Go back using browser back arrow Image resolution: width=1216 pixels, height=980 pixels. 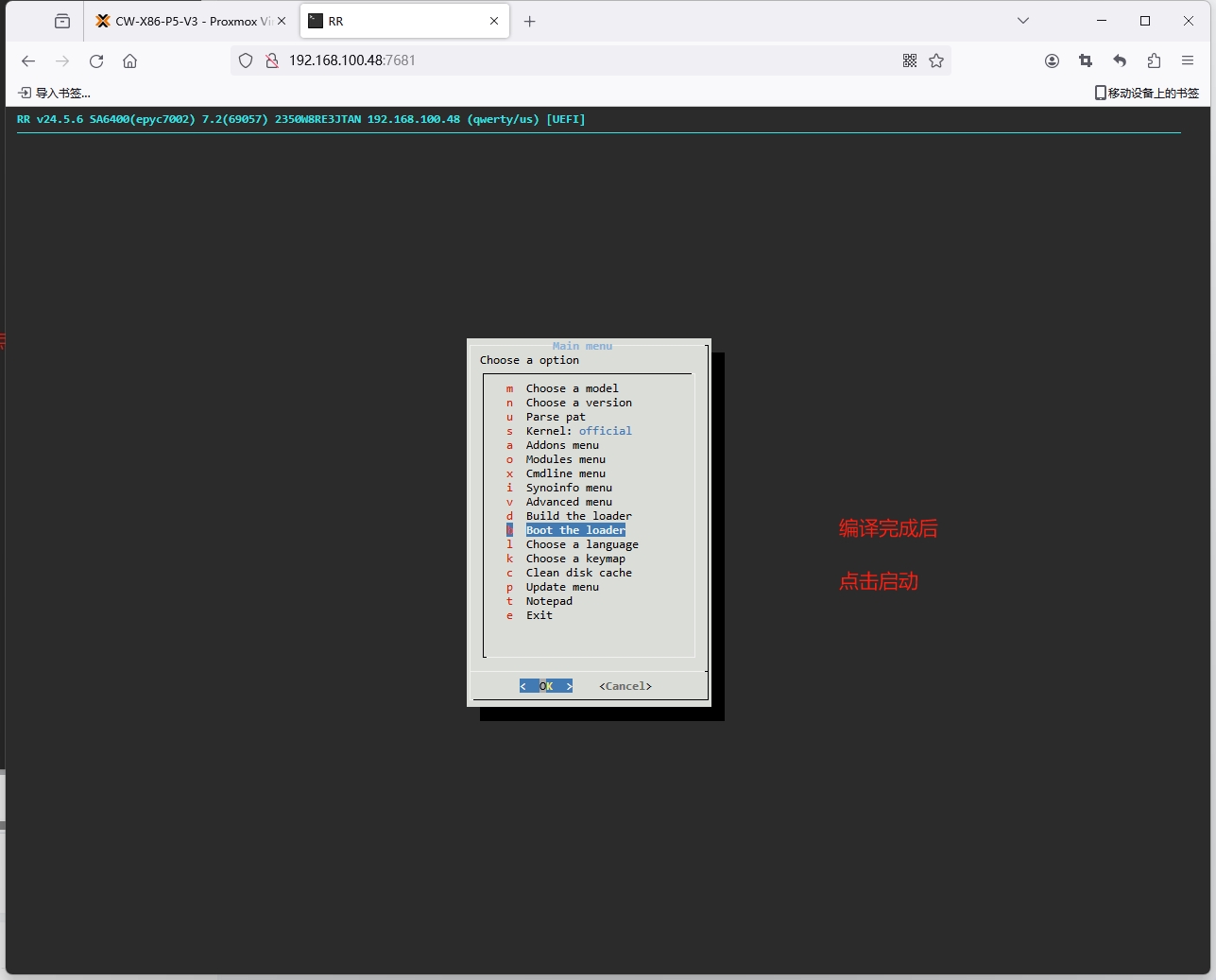(x=28, y=60)
